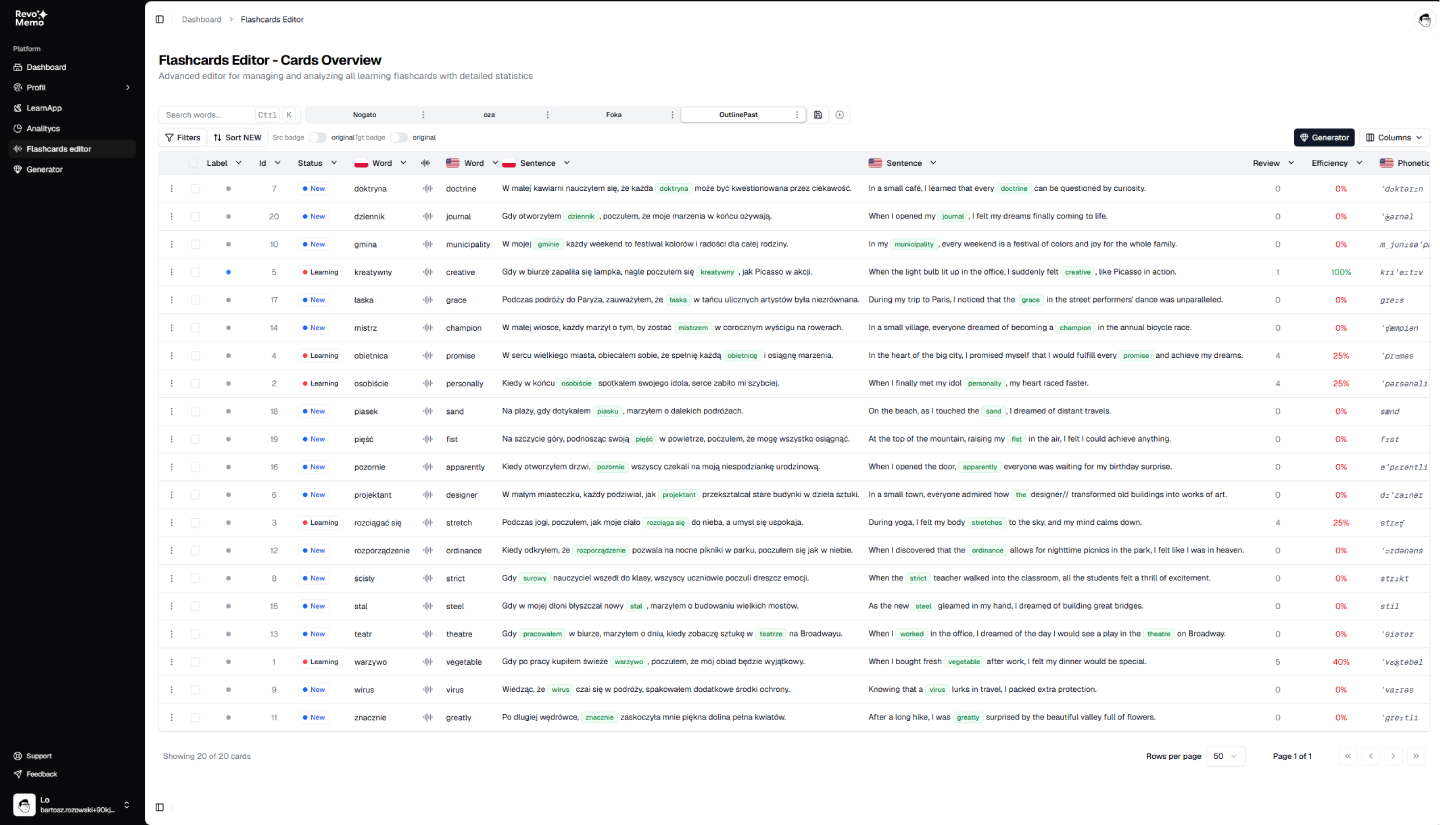Select Flashcards editor in the sidebar
1440x825 pixels.
pyautogui.click(x=58, y=148)
